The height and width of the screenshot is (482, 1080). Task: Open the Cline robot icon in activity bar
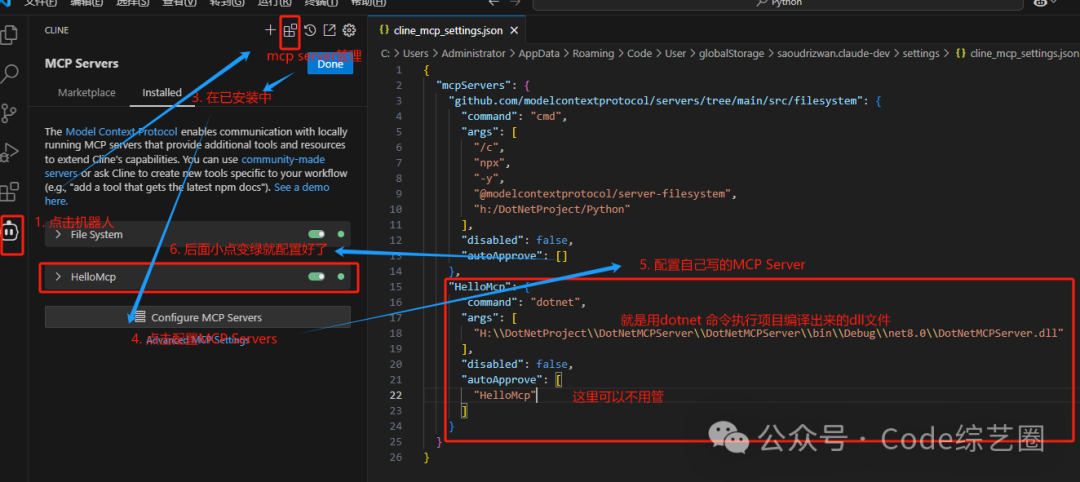click(x=10, y=233)
